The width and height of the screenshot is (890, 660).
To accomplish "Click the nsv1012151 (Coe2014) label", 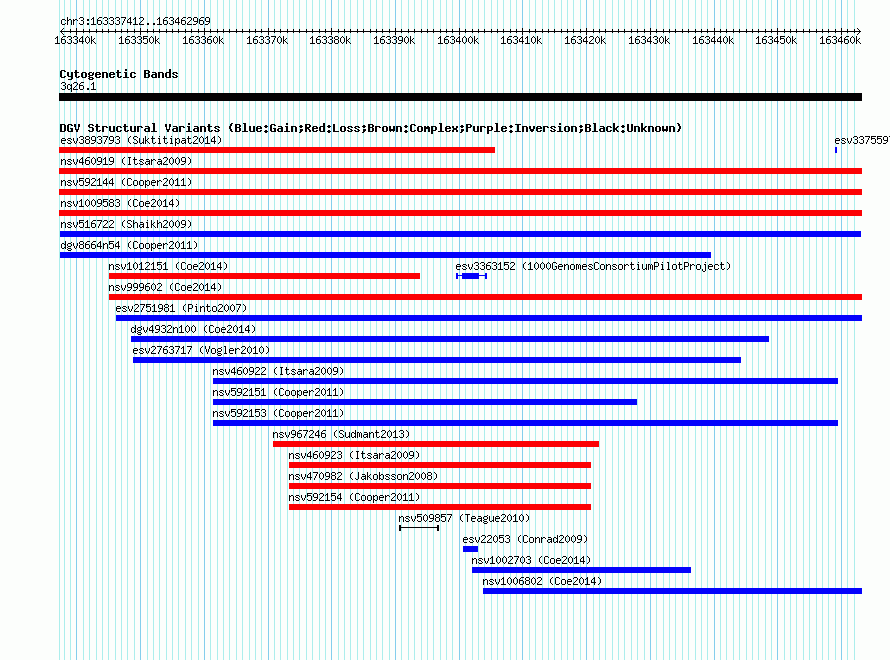I will 168,266.
